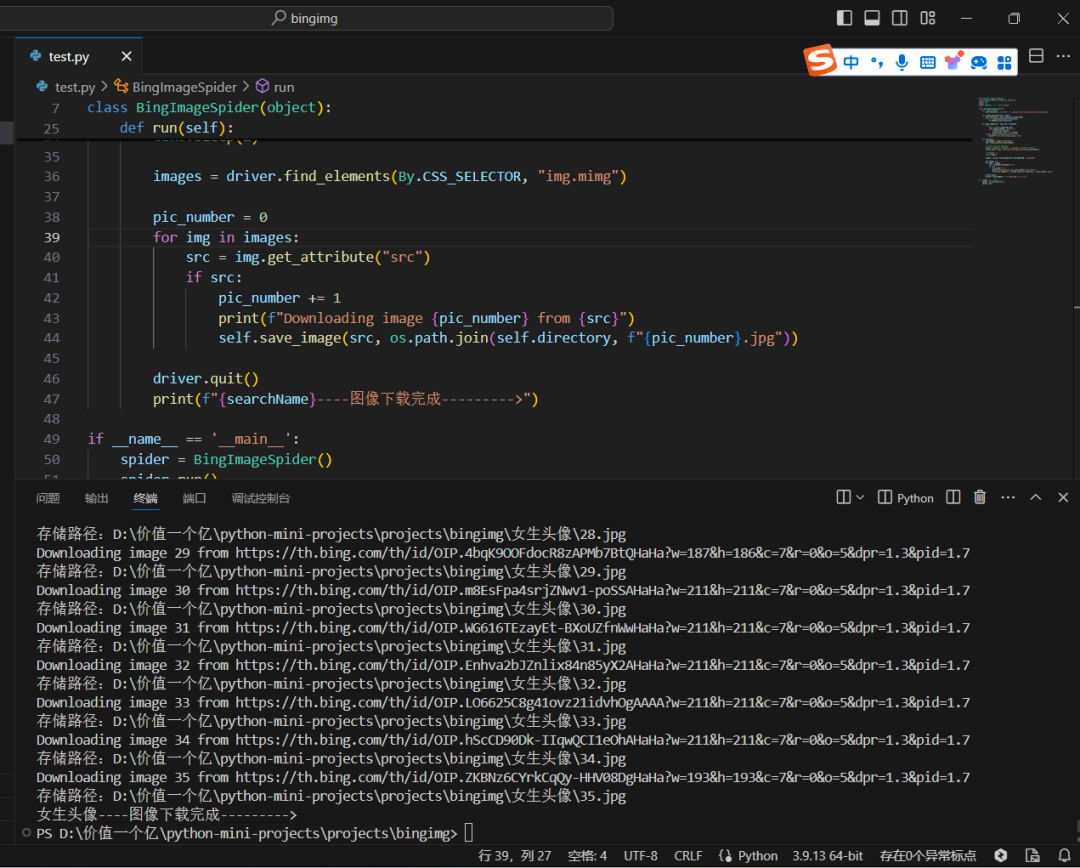
Task: Switch to the 调试控制台 panel tab
Action: (x=261, y=498)
